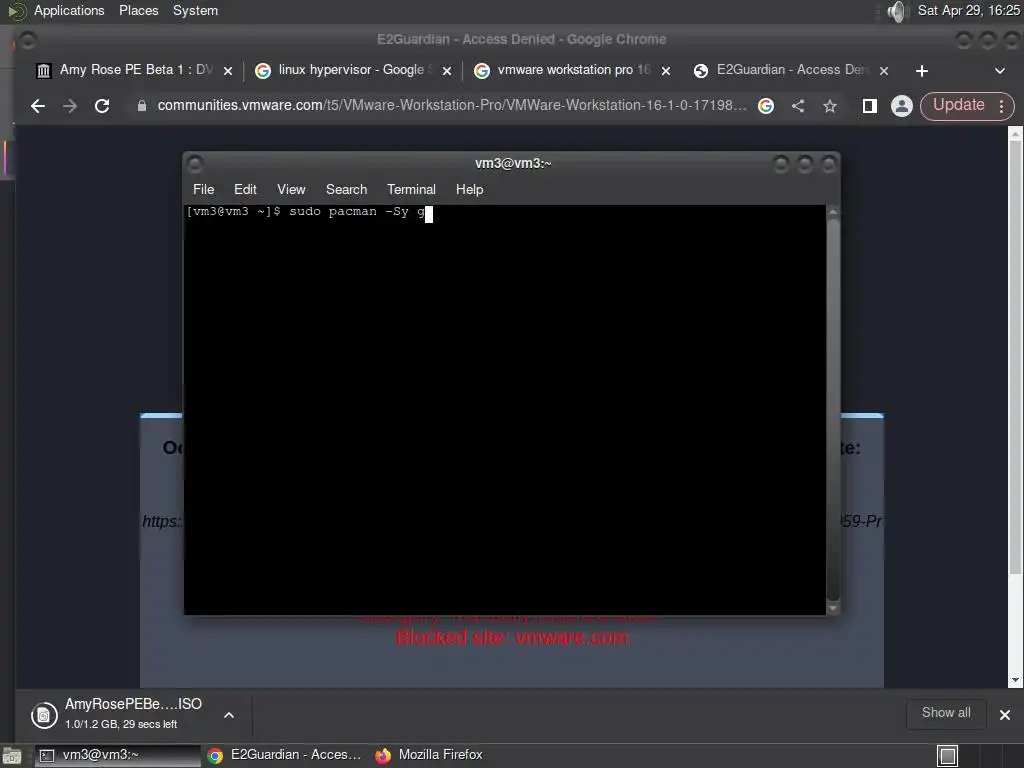Open Chrome side panel icon
Screen dimensions: 1024x768
point(869,106)
